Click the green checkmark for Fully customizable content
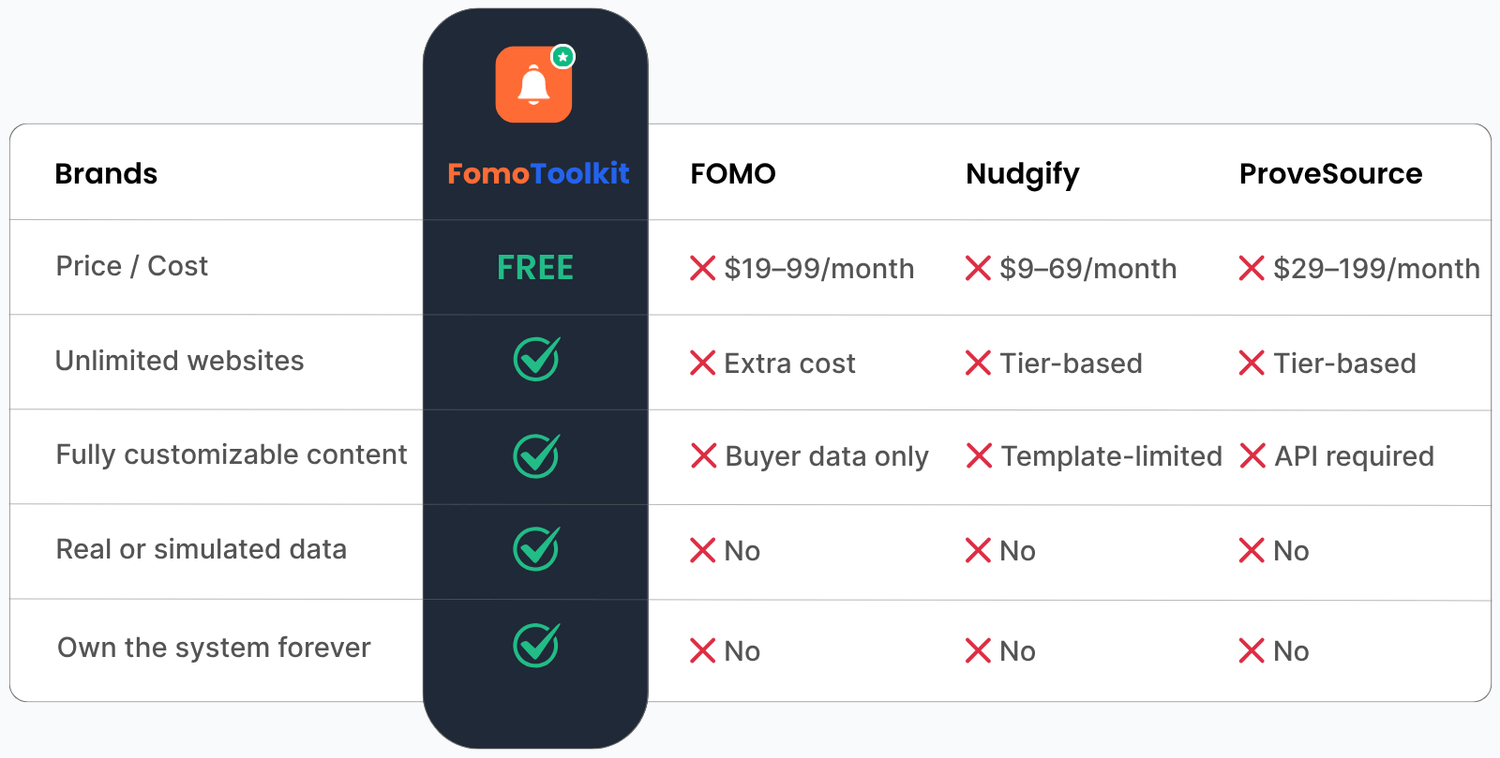The height and width of the screenshot is (758, 1500). (536, 456)
